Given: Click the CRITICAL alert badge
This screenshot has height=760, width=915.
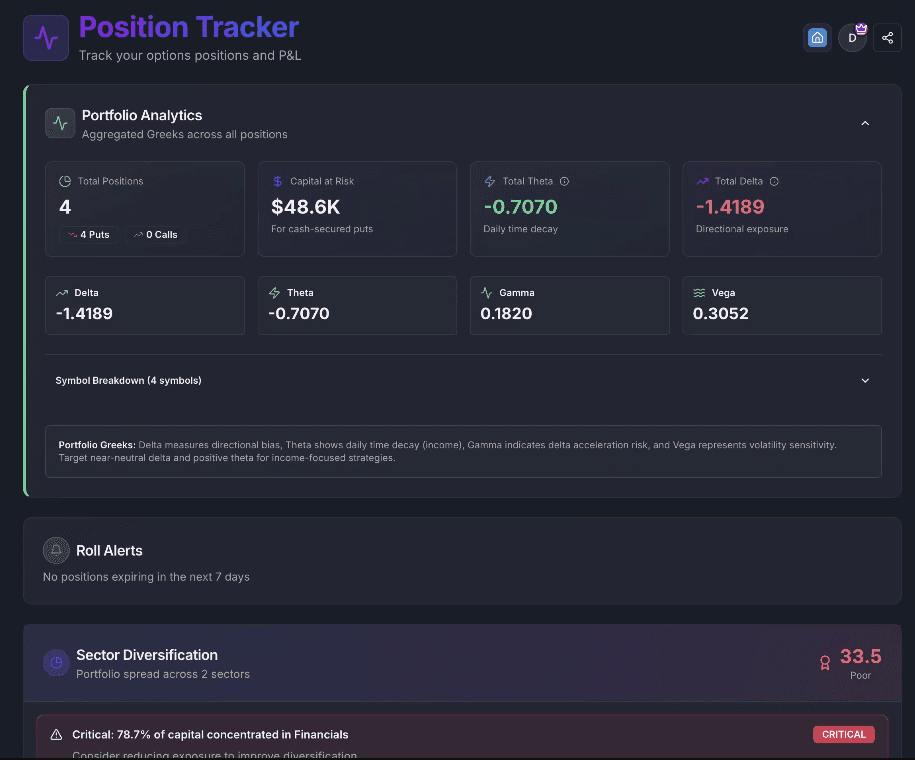Looking at the screenshot, I should coord(843,734).
